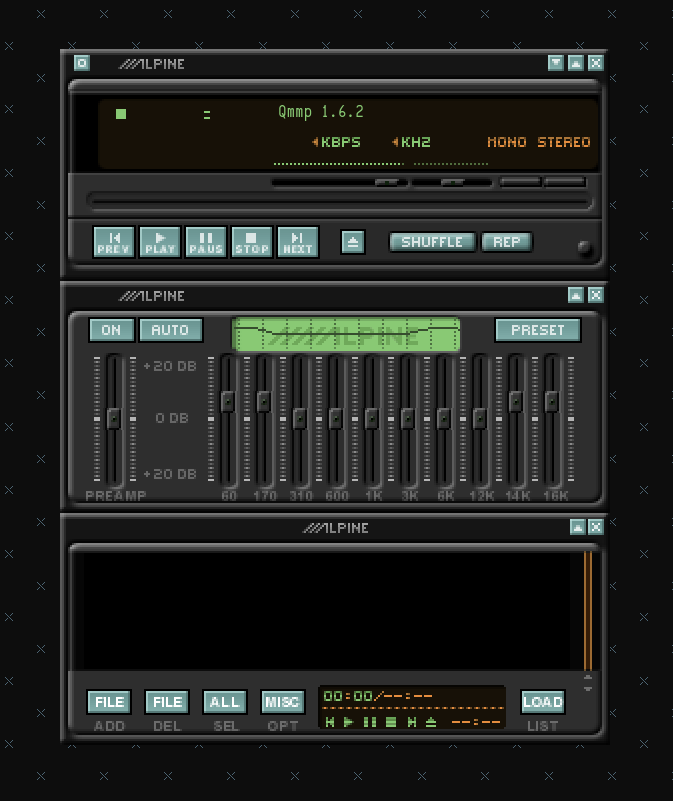Toggle playlist window button in main player
This screenshot has width=673, height=801.
[565, 181]
